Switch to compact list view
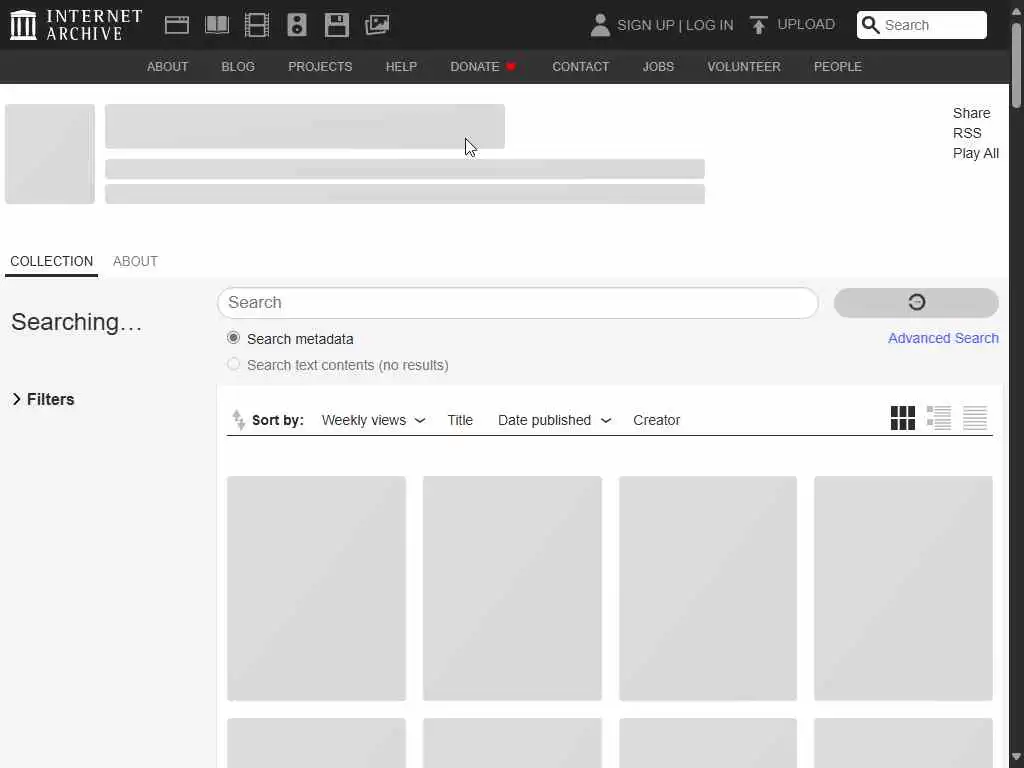Screen dimensions: 1024x768 [974, 418]
